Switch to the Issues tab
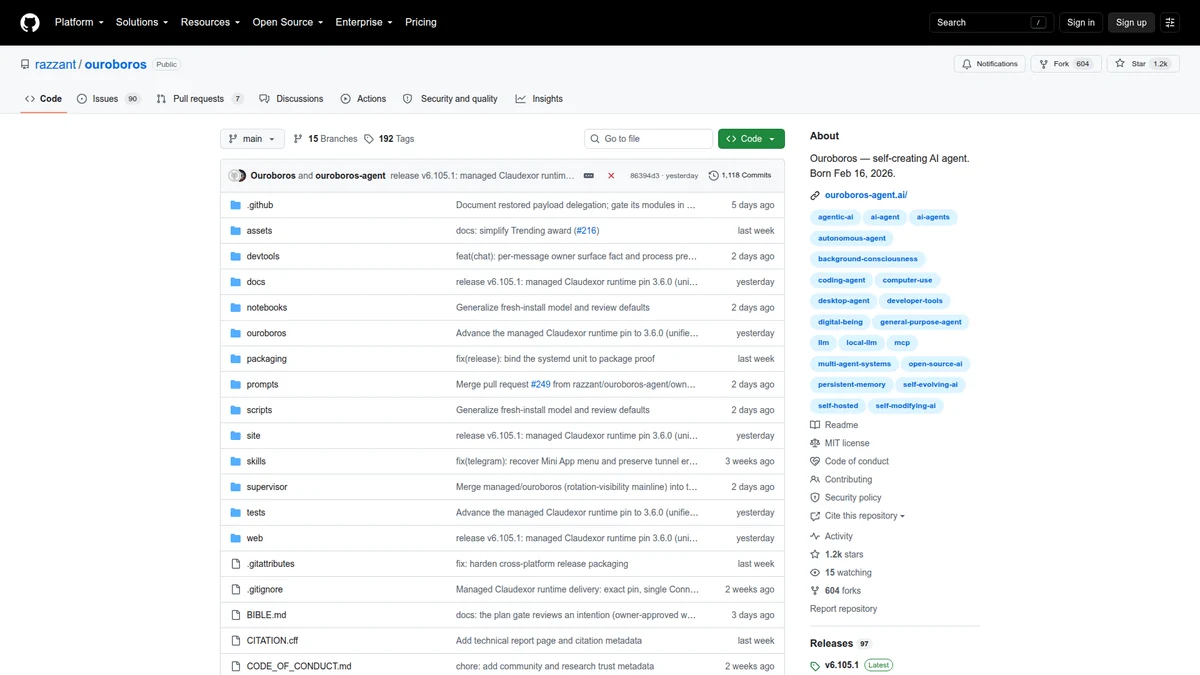The height and width of the screenshot is (675, 1200). click(108, 99)
